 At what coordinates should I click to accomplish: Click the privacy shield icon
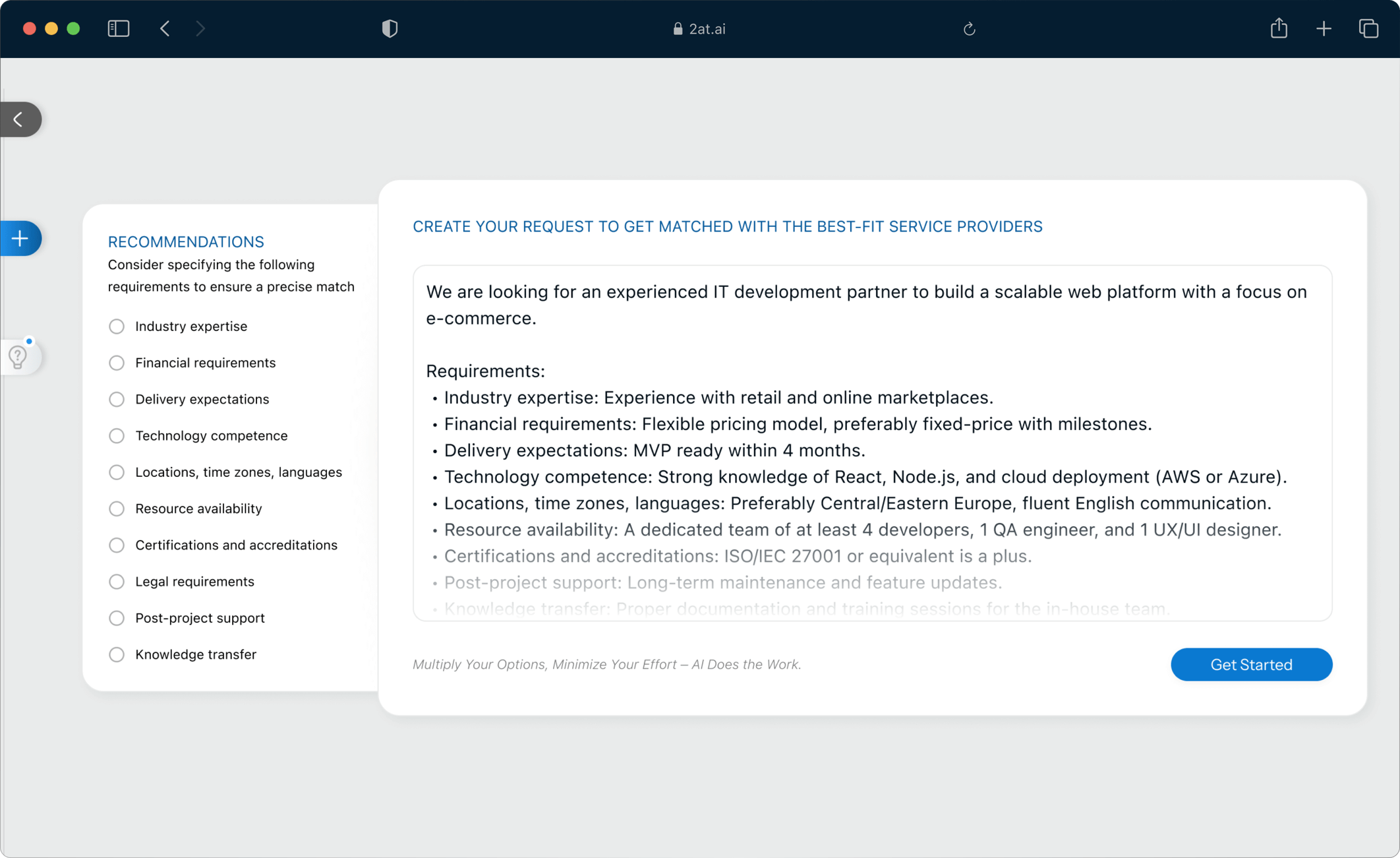pos(390,28)
